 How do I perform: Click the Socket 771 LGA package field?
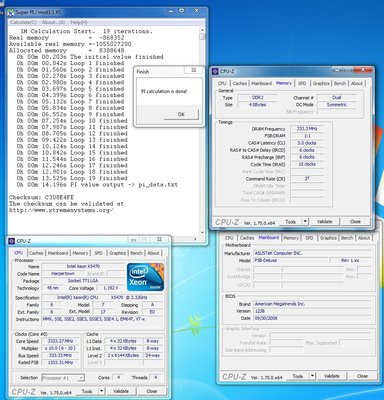83,281
